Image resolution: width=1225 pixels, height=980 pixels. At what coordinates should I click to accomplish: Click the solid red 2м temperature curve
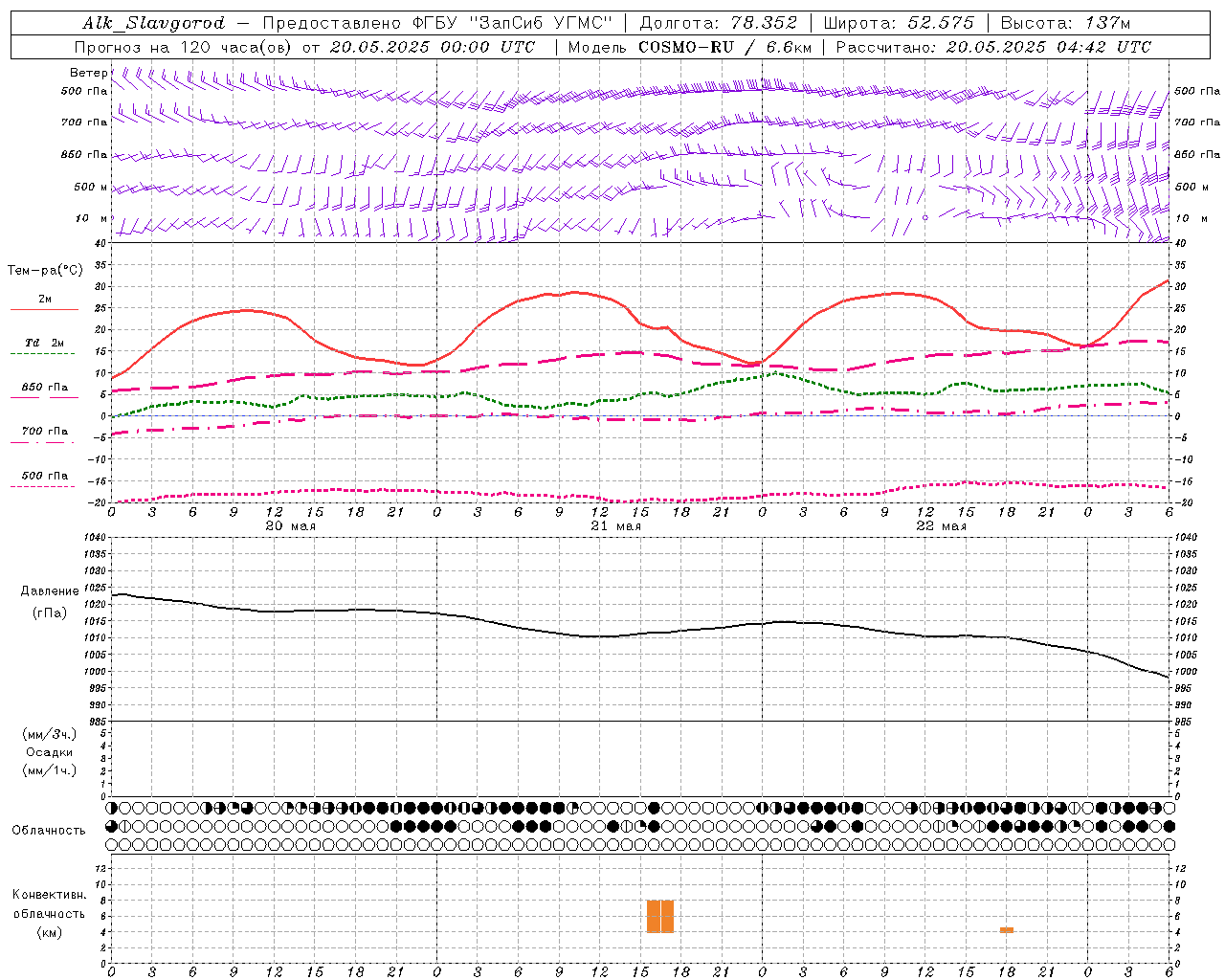[574, 293]
